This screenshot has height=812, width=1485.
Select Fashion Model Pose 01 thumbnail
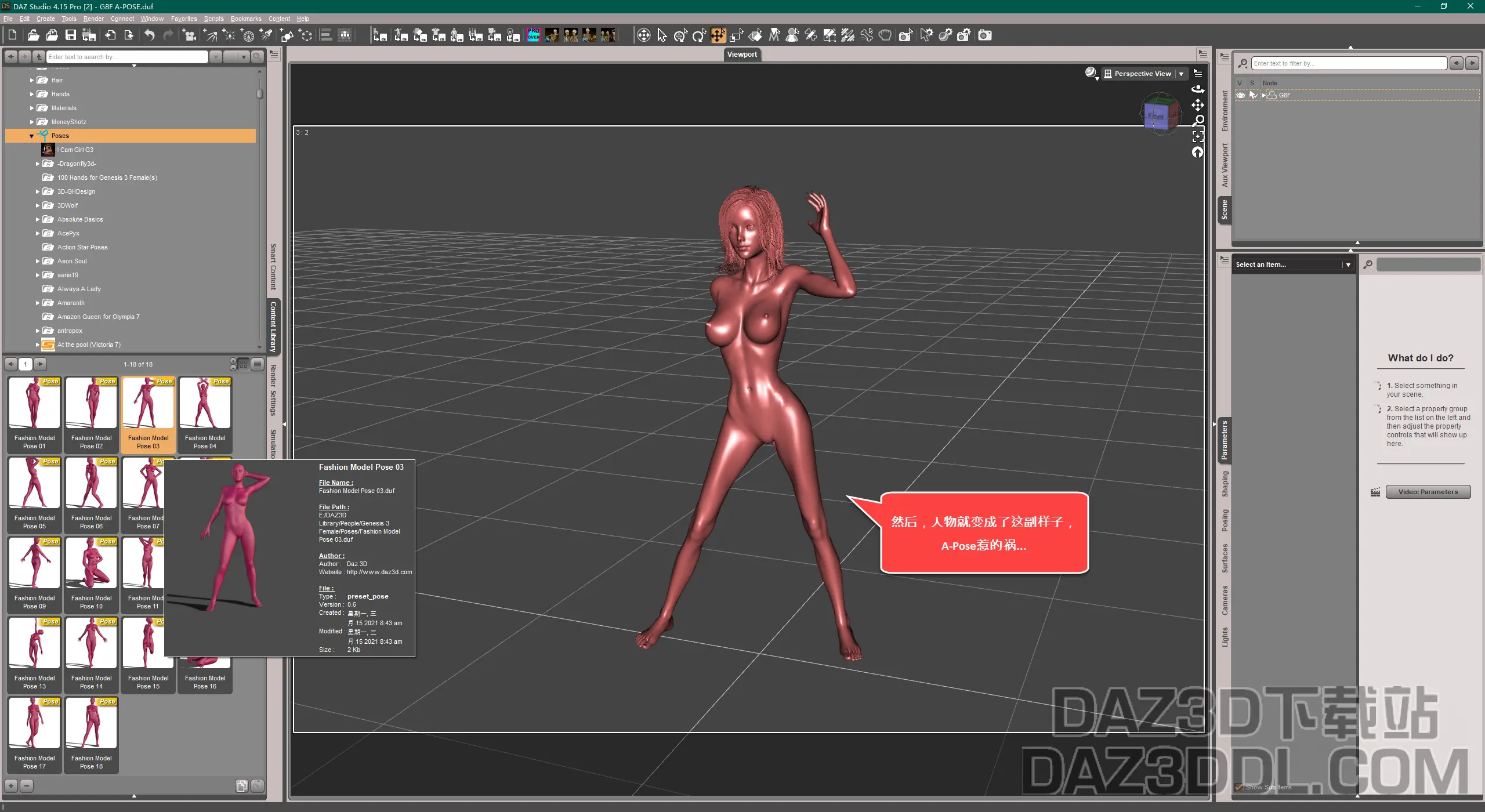click(34, 414)
